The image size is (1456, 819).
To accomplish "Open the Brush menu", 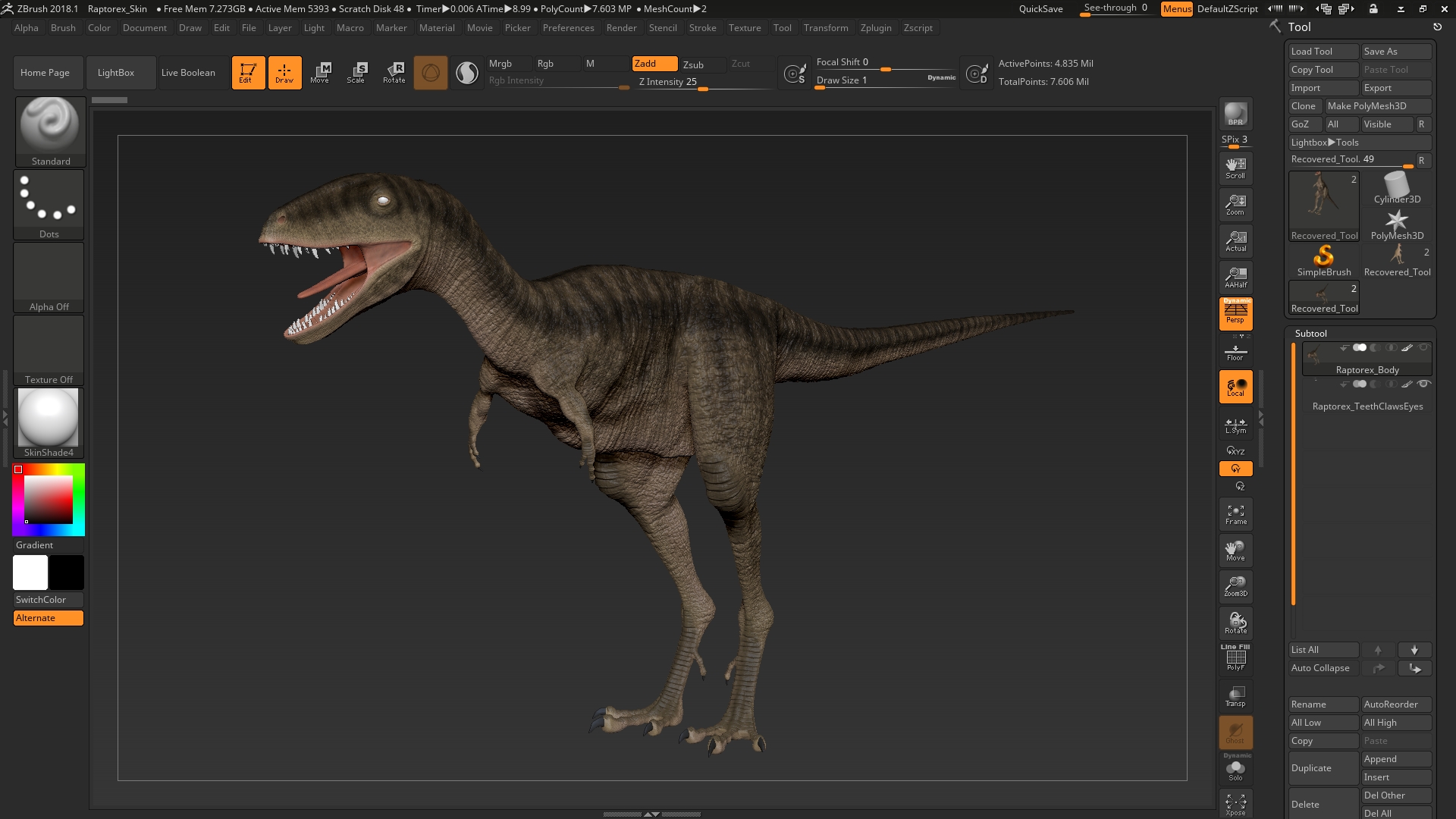I will (63, 28).
